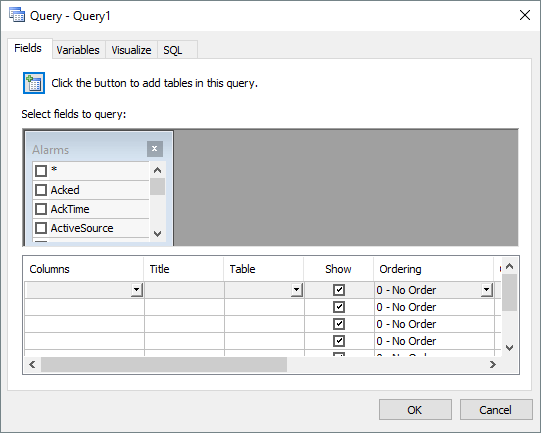Click the Show column header
Viewport: 541px width, 433px height.
[338, 269]
